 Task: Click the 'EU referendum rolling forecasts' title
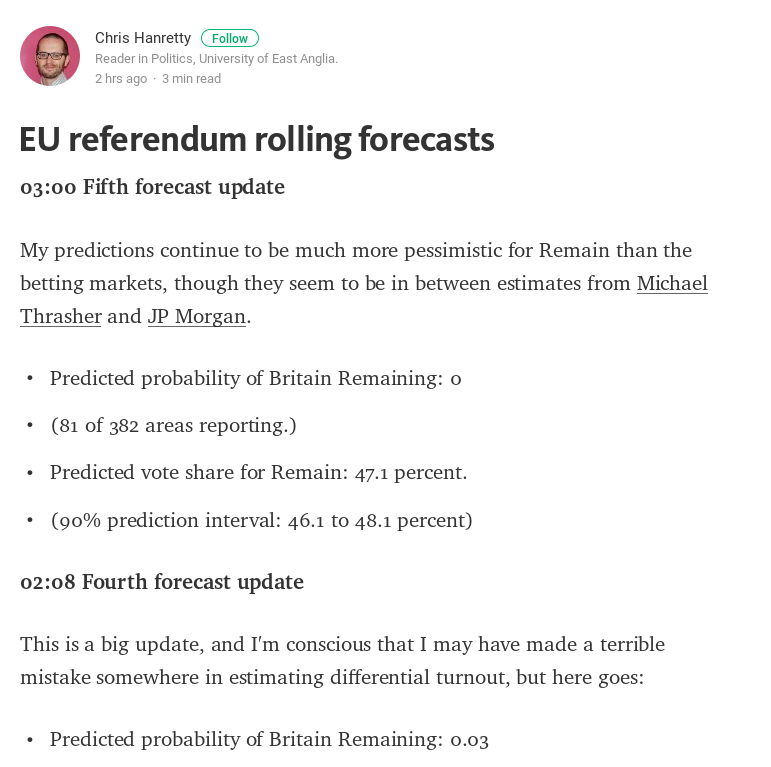tap(257, 140)
